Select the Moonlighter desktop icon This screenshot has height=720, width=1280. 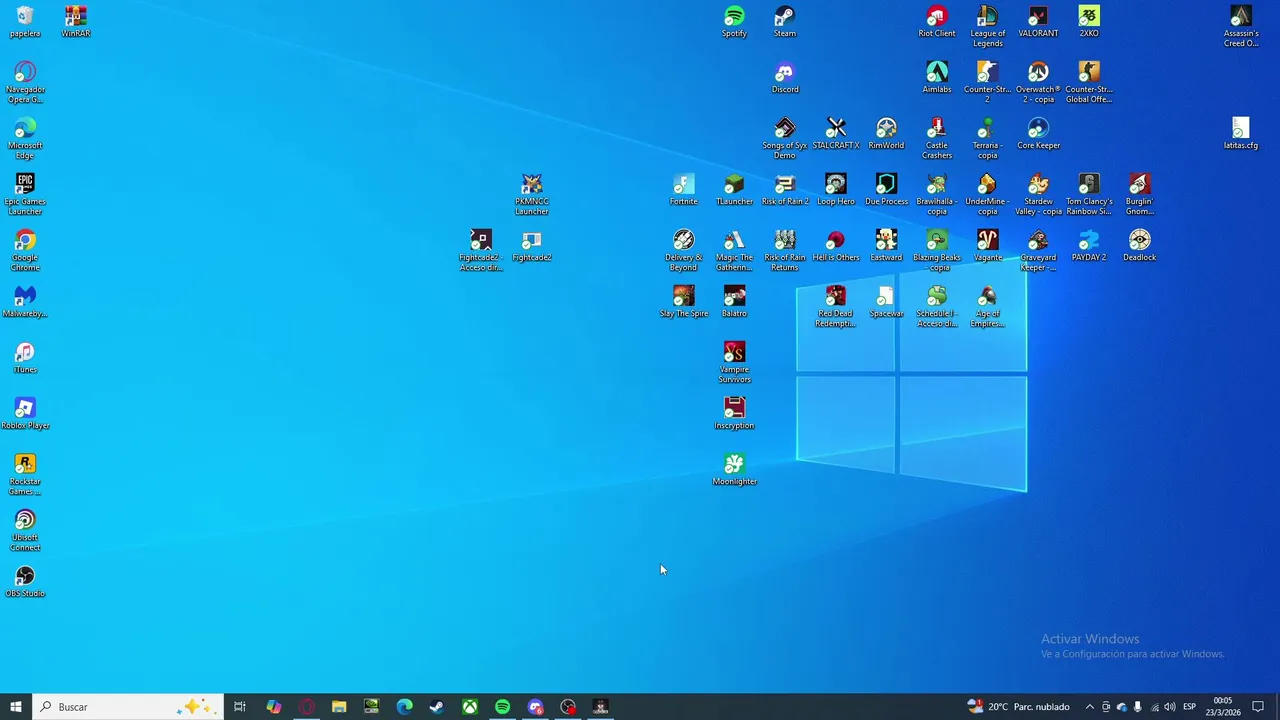click(734, 470)
